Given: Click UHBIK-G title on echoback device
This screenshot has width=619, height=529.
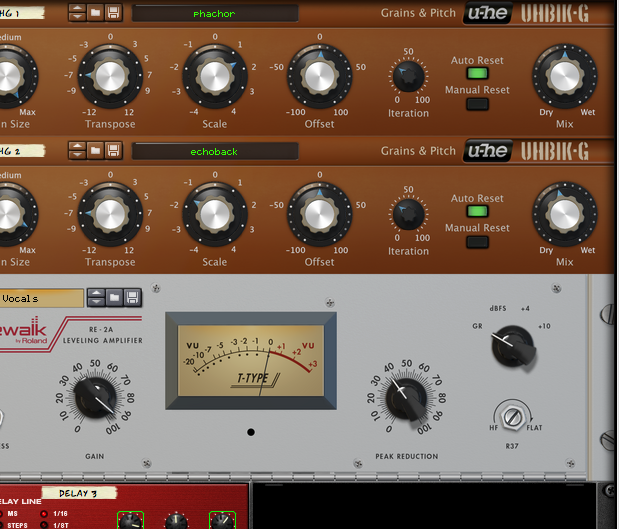Looking at the screenshot, I should point(555,151).
